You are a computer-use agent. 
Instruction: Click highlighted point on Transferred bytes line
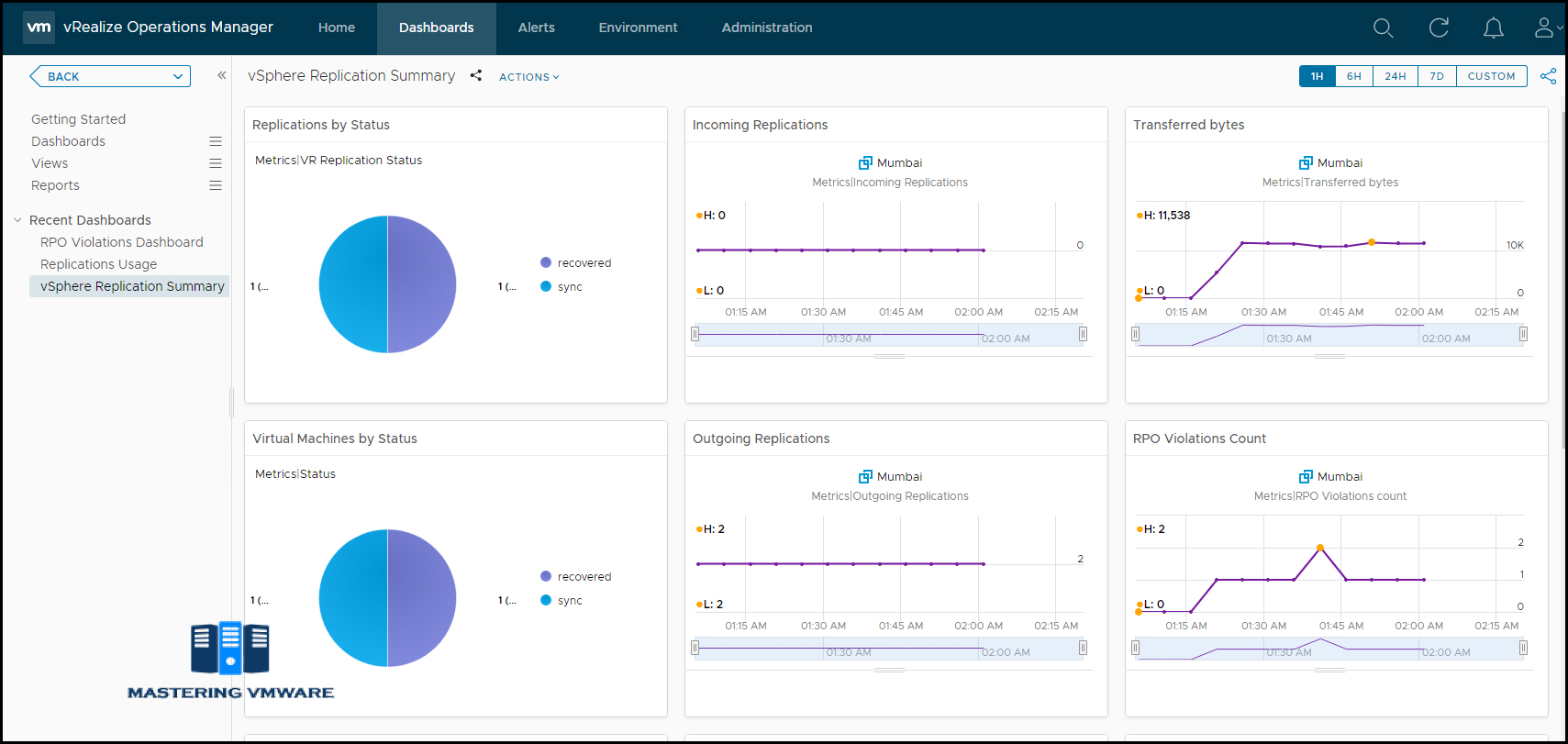tap(1372, 242)
